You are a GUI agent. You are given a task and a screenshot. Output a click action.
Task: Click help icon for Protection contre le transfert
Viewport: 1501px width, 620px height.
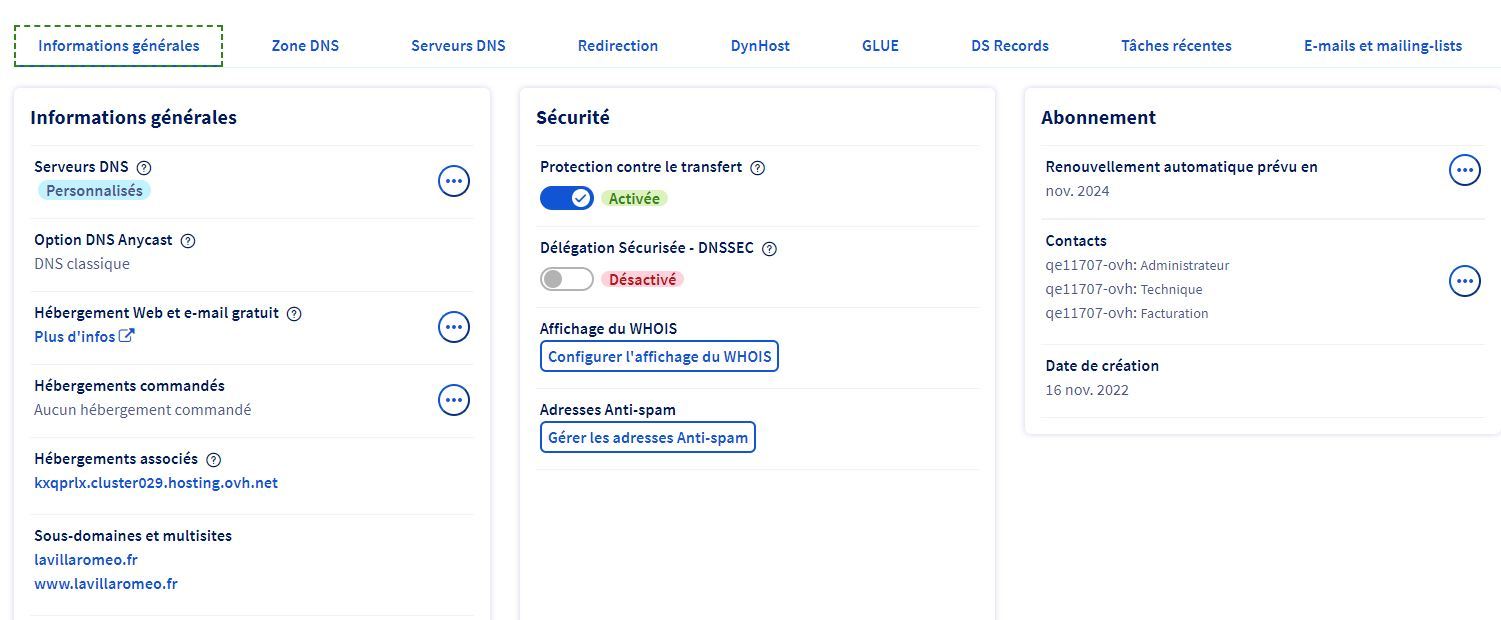757,168
